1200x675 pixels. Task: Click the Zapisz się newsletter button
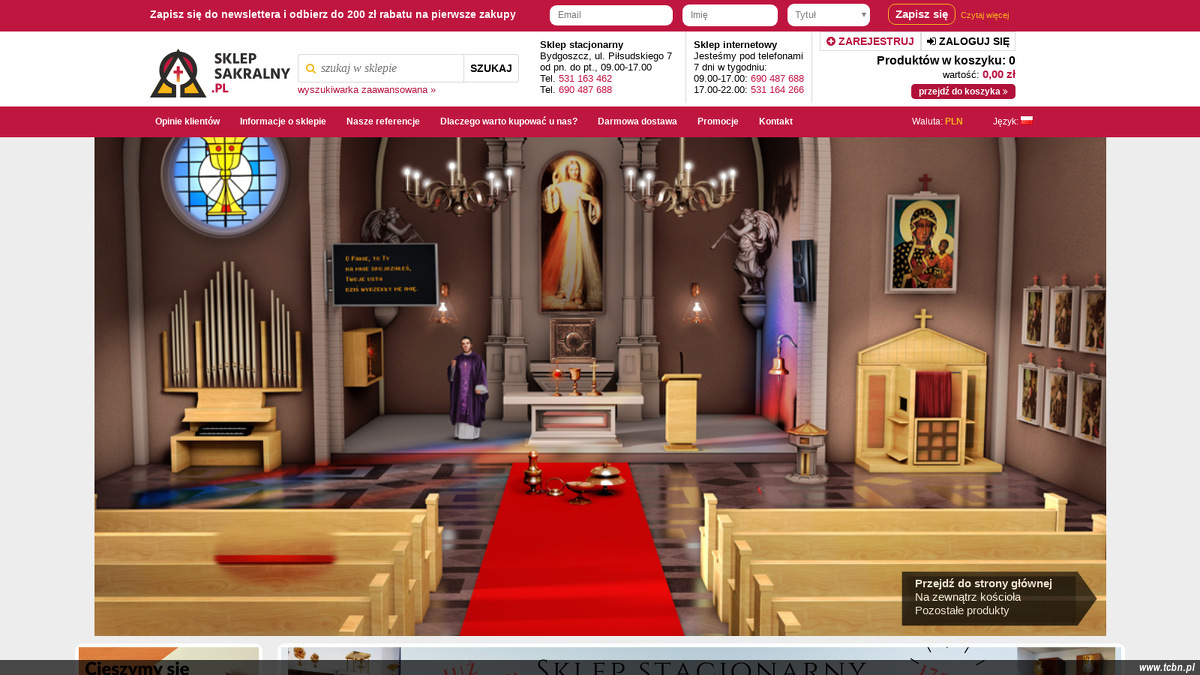(x=922, y=14)
